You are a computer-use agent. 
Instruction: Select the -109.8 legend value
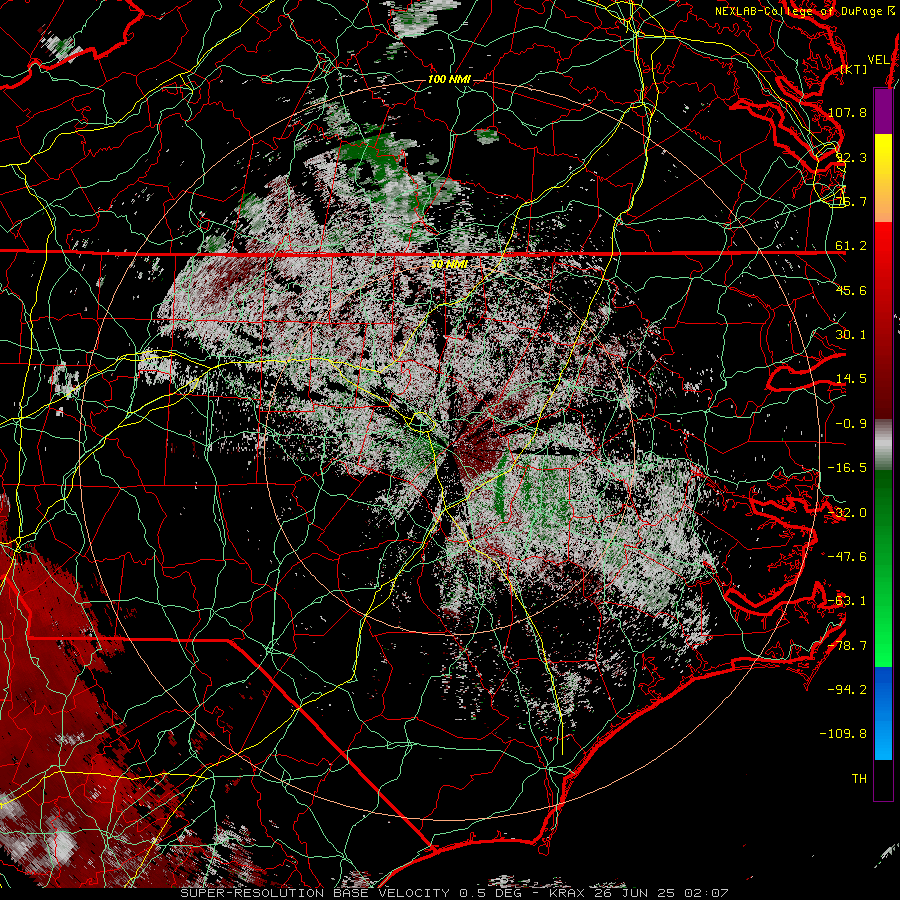point(844,734)
